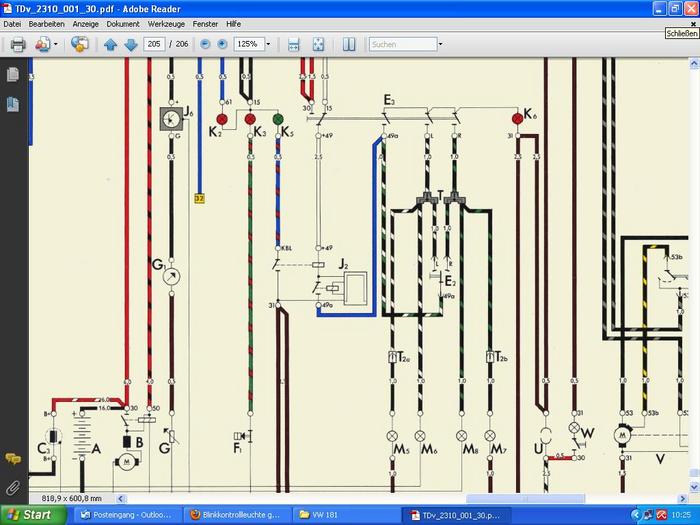Open the Datei menu

pos(12,24)
